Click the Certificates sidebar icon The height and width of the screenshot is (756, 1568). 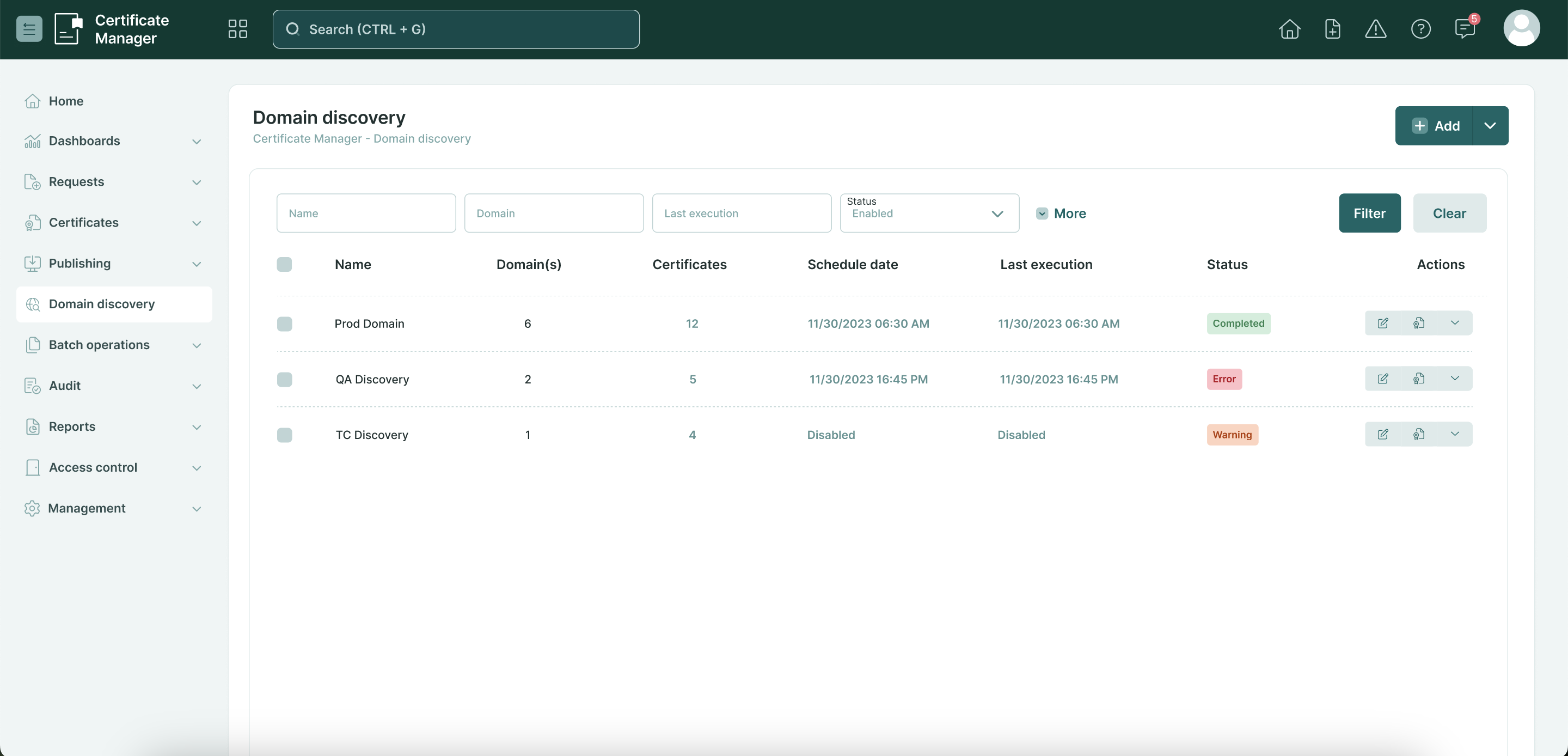coord(32,222)
